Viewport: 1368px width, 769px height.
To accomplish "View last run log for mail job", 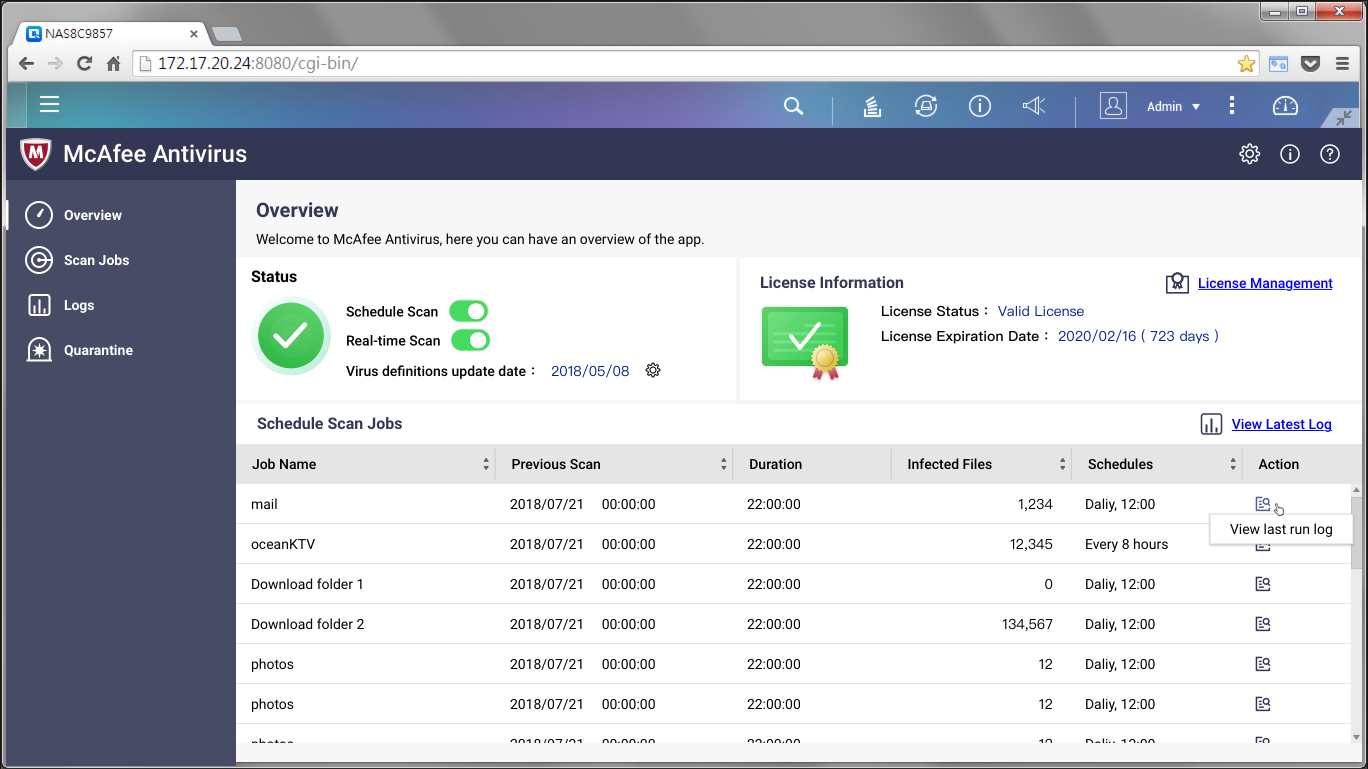I will tap(1263, 504).
